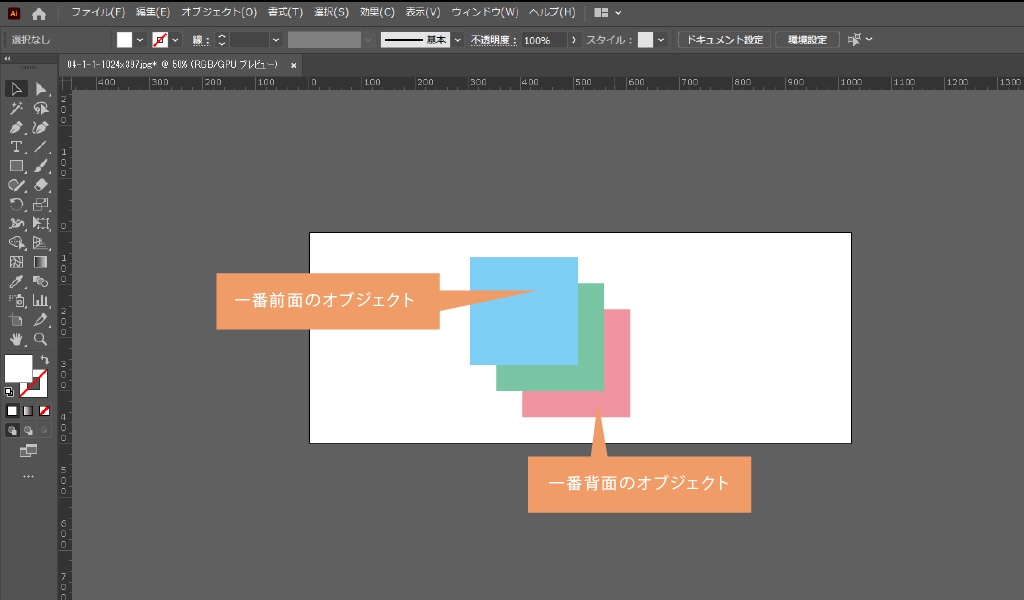1024x600 pixels.
Task: Switch to the Hand tool
Action: click(x=16, y=339)
